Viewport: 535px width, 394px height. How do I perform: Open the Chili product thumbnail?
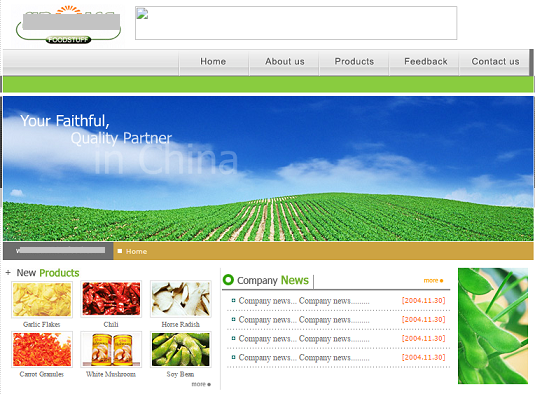[x=111, y=299]
